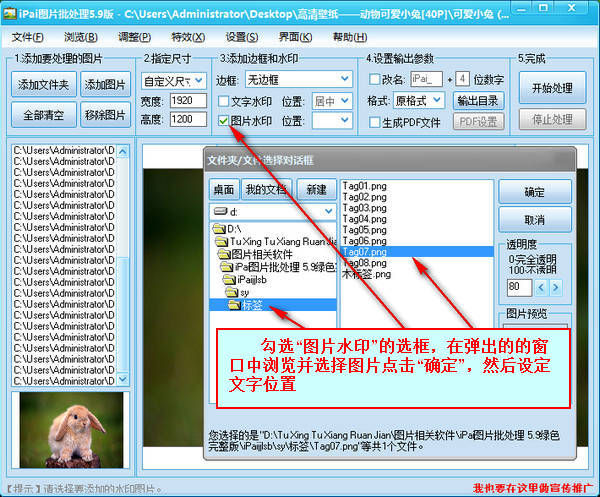600x497 pixels.
Task: Click 确定 in the file dialog
Action: click(535, 192)
